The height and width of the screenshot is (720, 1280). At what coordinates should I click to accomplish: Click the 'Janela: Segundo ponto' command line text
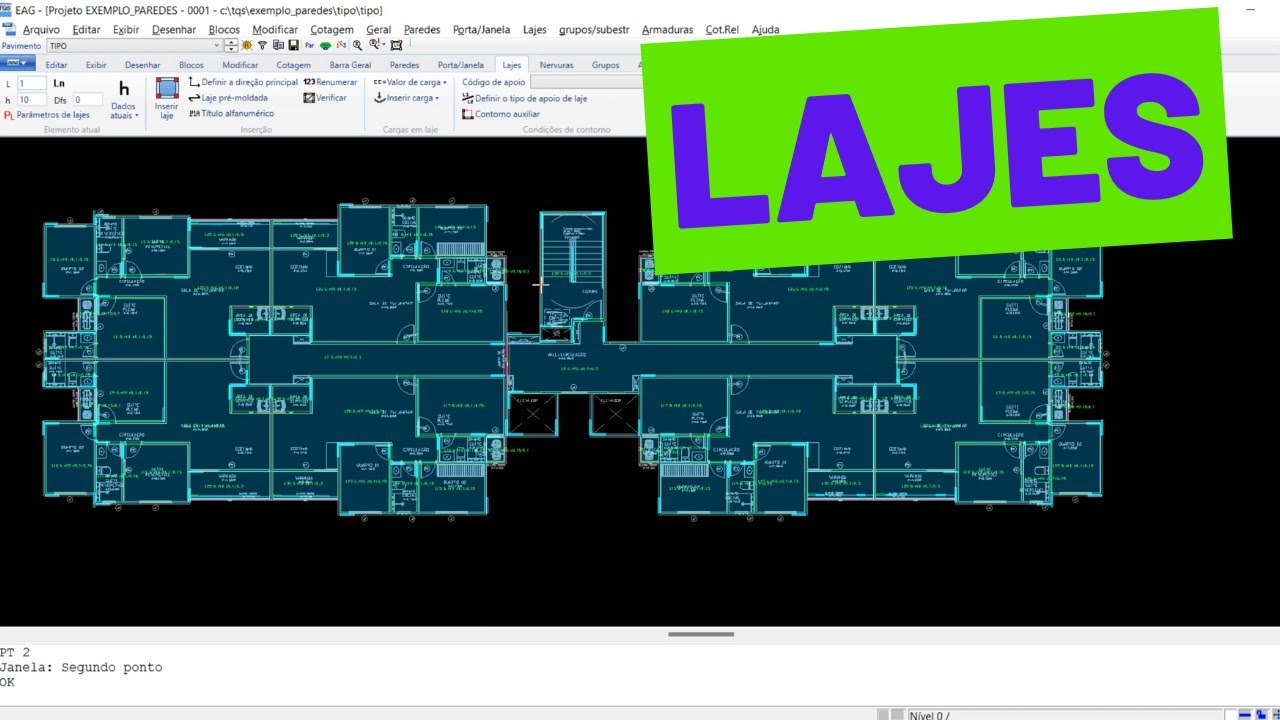click(81, 667)
